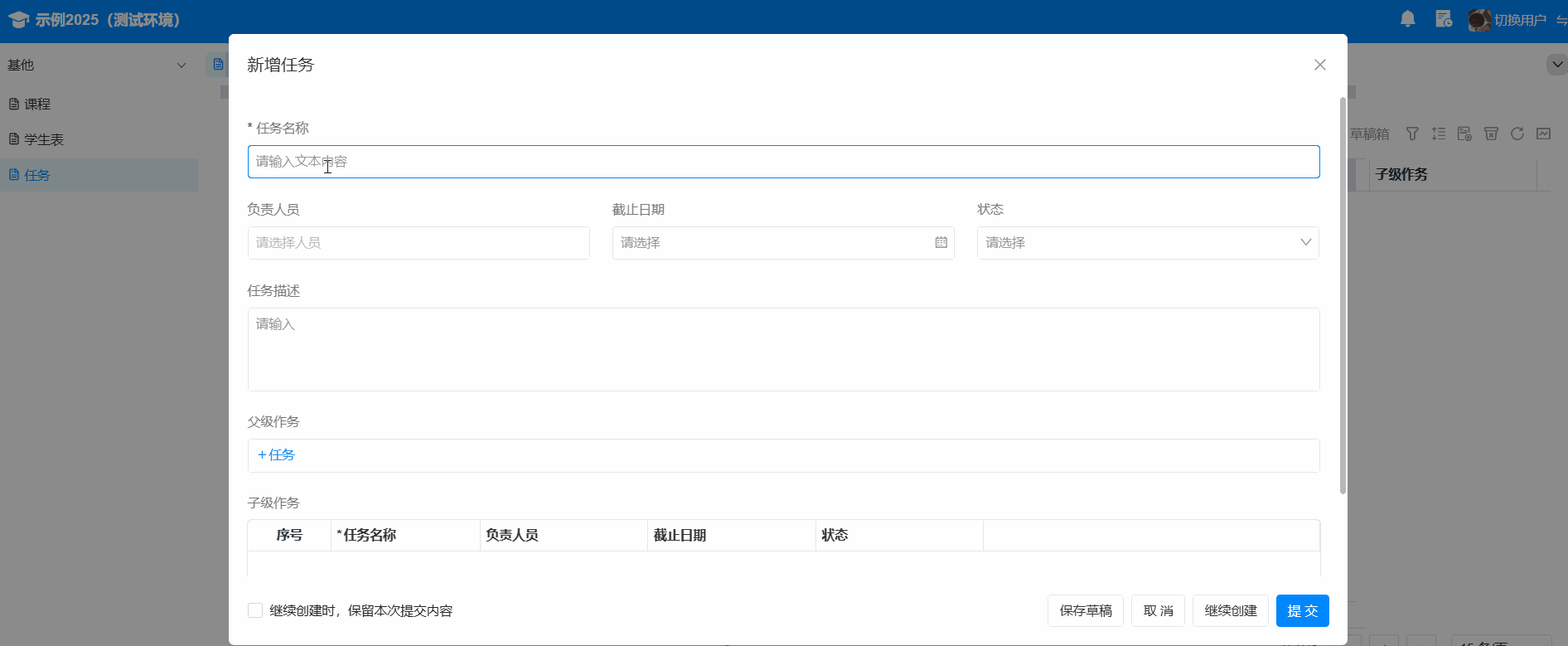Click the 保存草稿 button

click(1085, 611)
